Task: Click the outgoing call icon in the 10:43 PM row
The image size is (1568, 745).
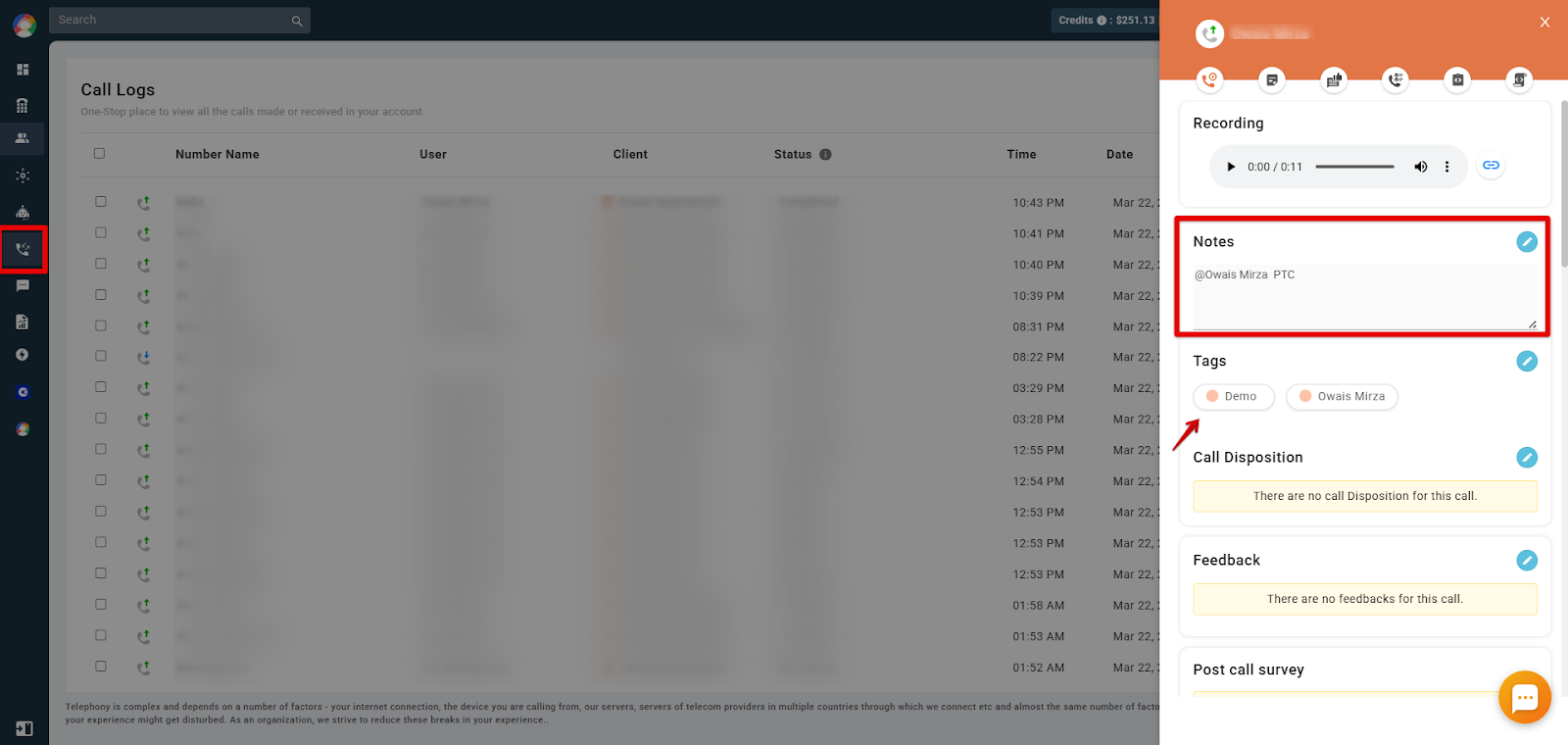Action: (x=144, y=203)
